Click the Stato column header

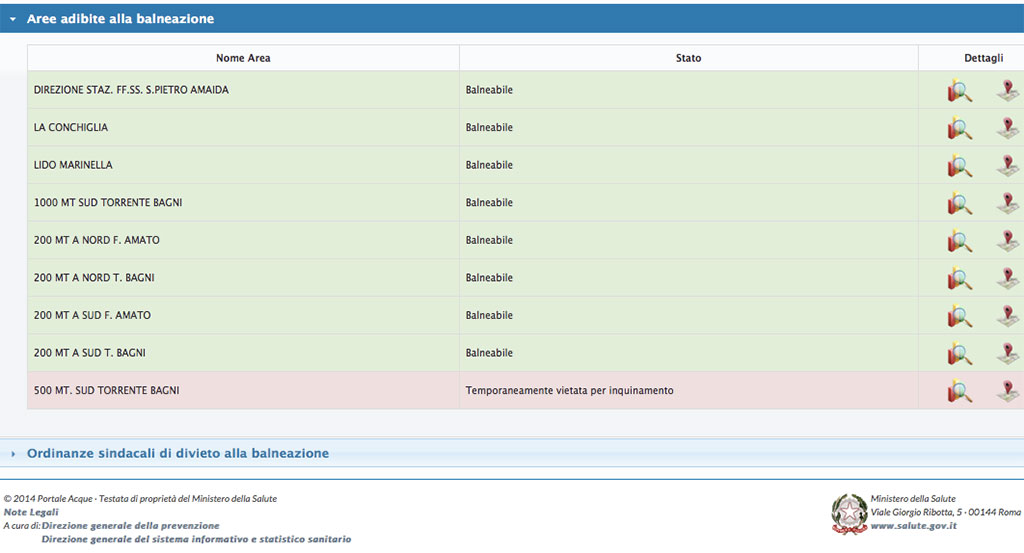pos(688,58)
